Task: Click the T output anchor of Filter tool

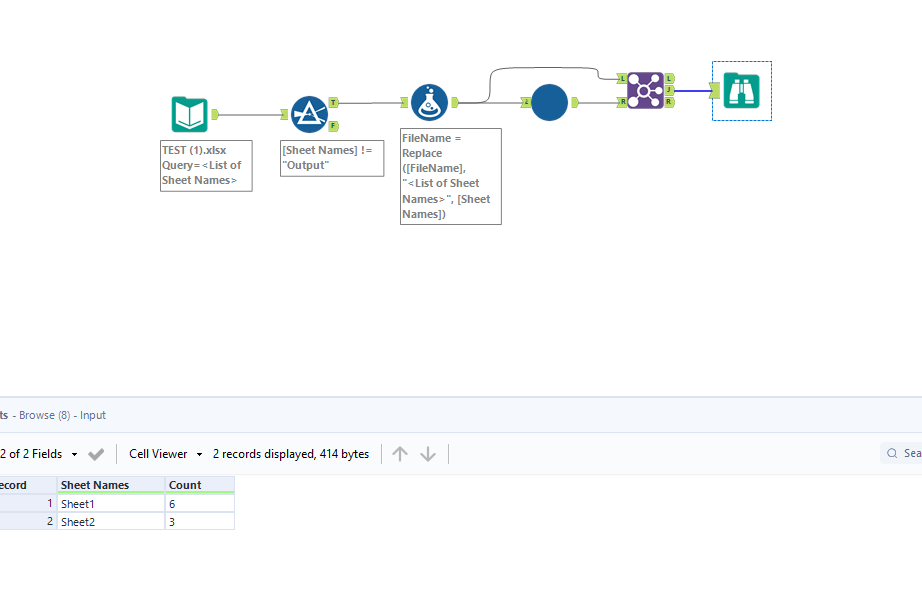Action: pyautogui.click(x=335, y=100)
